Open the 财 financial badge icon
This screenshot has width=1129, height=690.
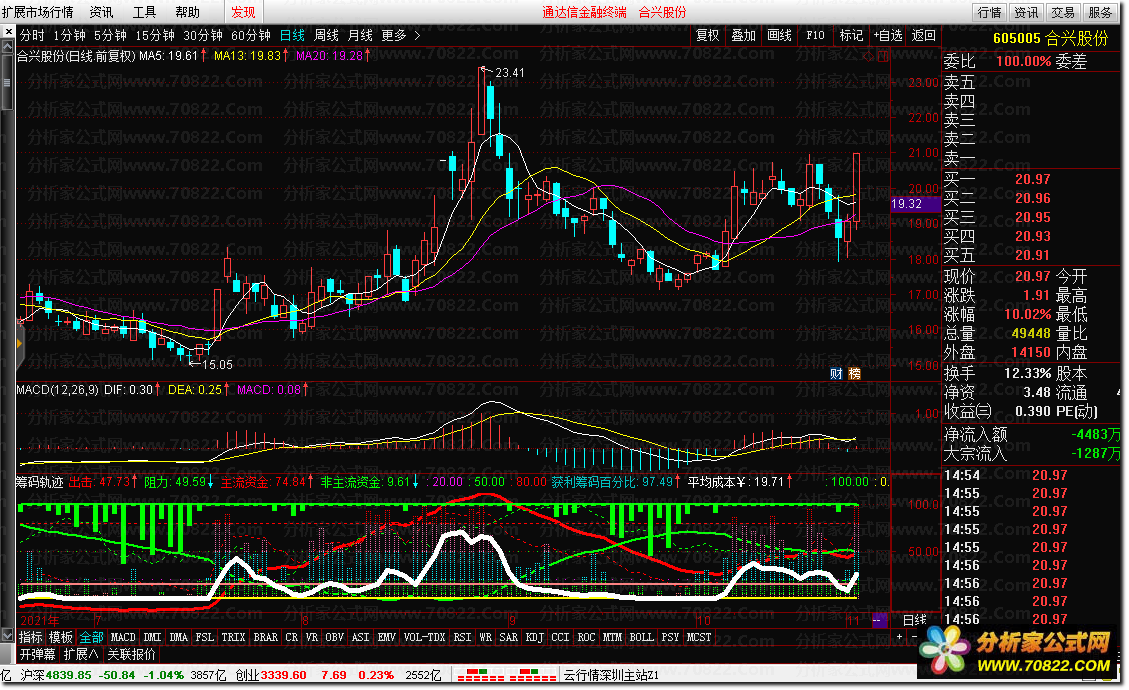pyautogui.click(x=836, y=373)
